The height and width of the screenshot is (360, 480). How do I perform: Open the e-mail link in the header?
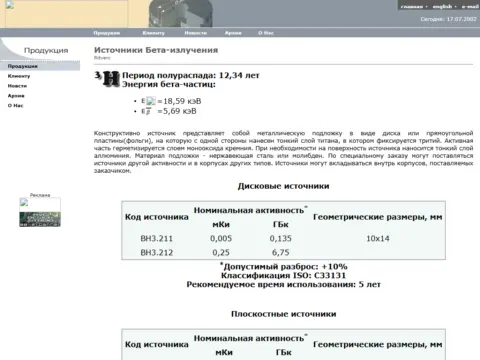tap(470, 7)
